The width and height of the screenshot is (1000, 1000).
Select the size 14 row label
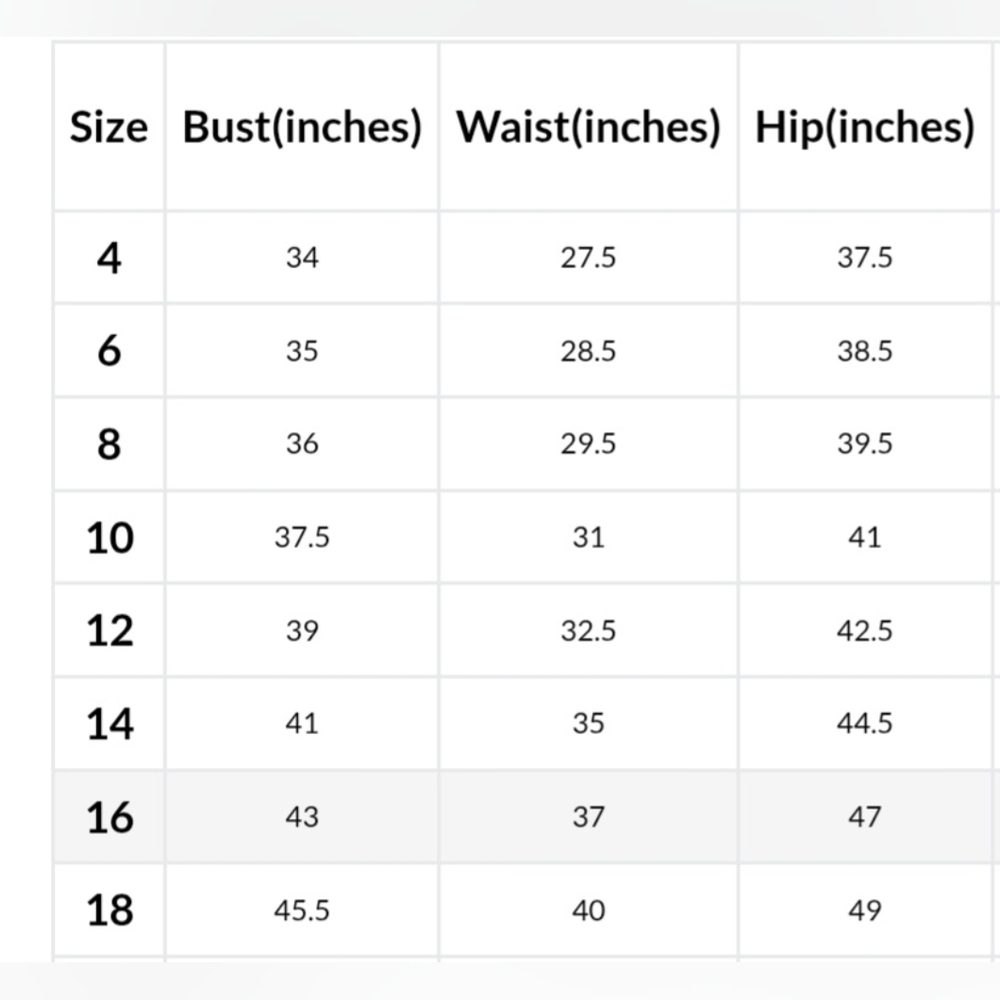tap(110, 724)
